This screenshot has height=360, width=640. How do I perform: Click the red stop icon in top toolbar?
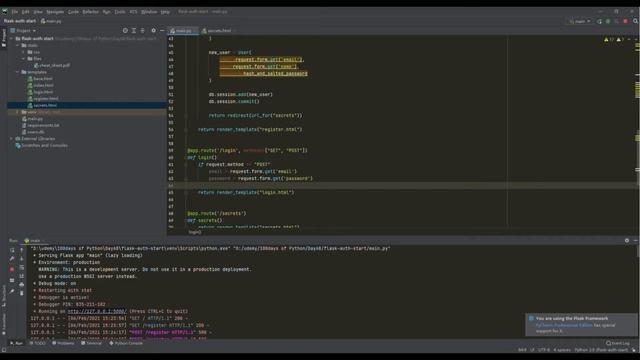pos(625,21)
